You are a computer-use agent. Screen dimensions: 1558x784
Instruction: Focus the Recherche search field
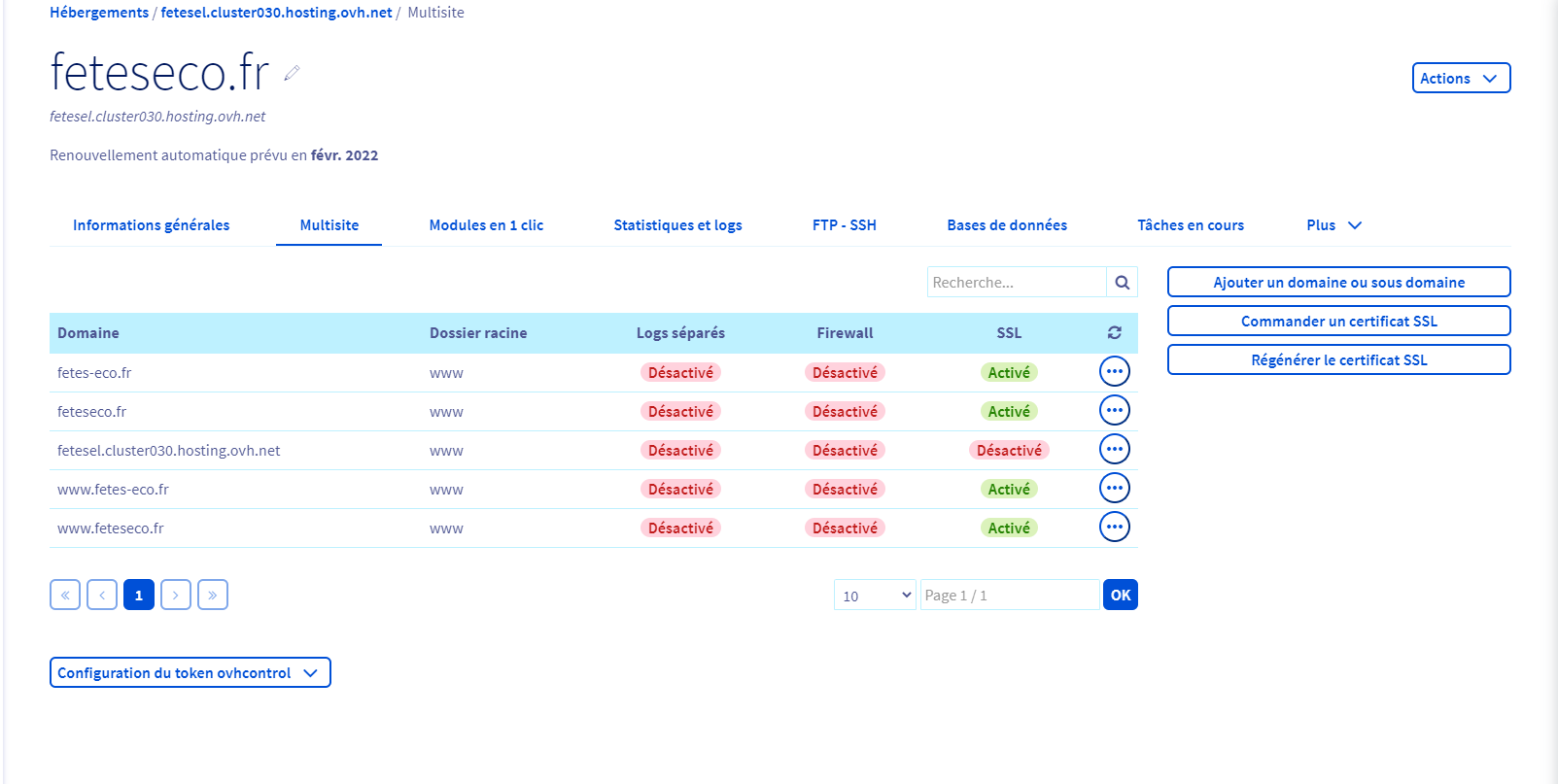pos(1016,283)
